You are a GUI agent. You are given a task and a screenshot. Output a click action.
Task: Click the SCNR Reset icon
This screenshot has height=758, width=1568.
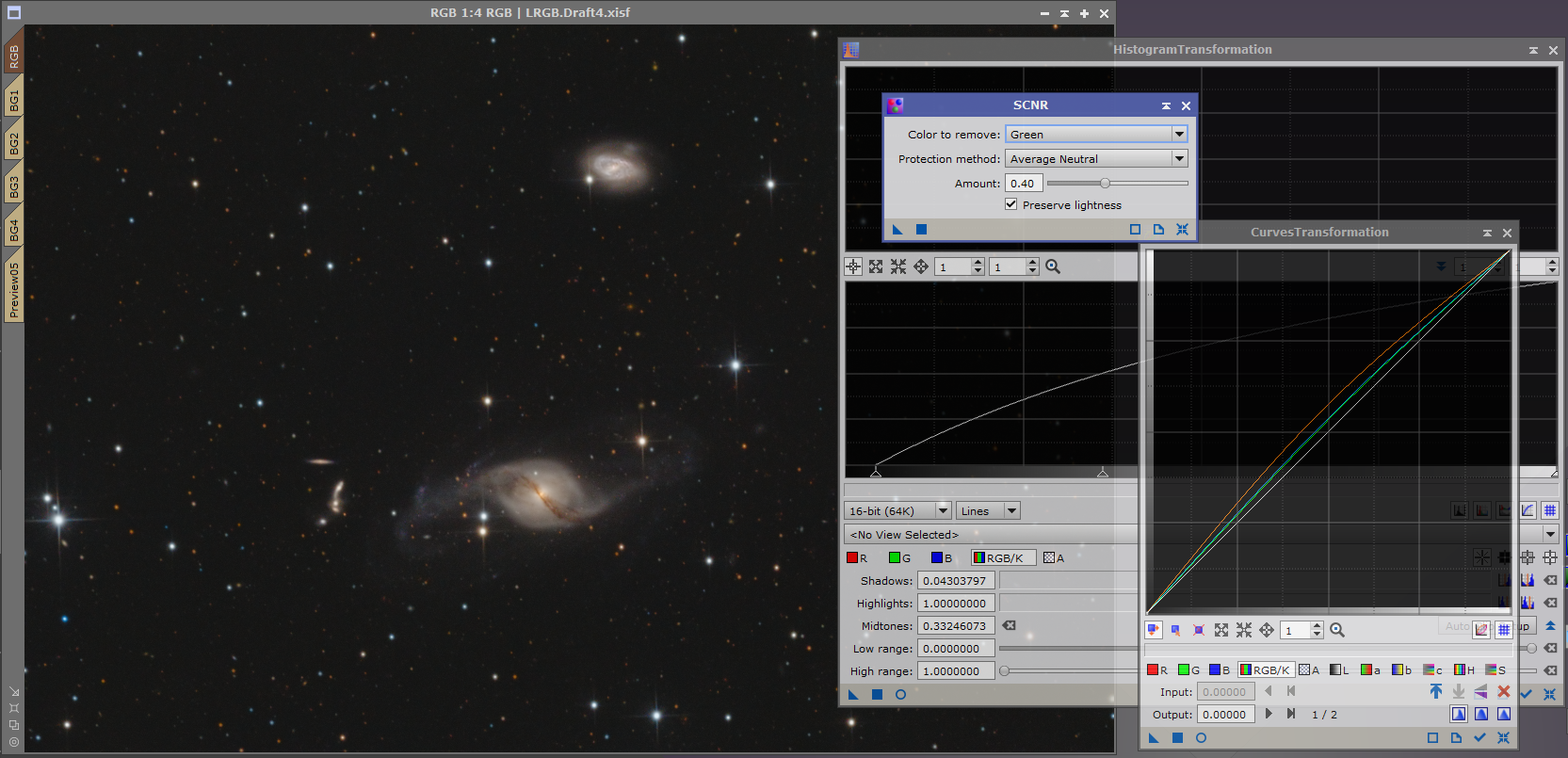click(1183, 229)
